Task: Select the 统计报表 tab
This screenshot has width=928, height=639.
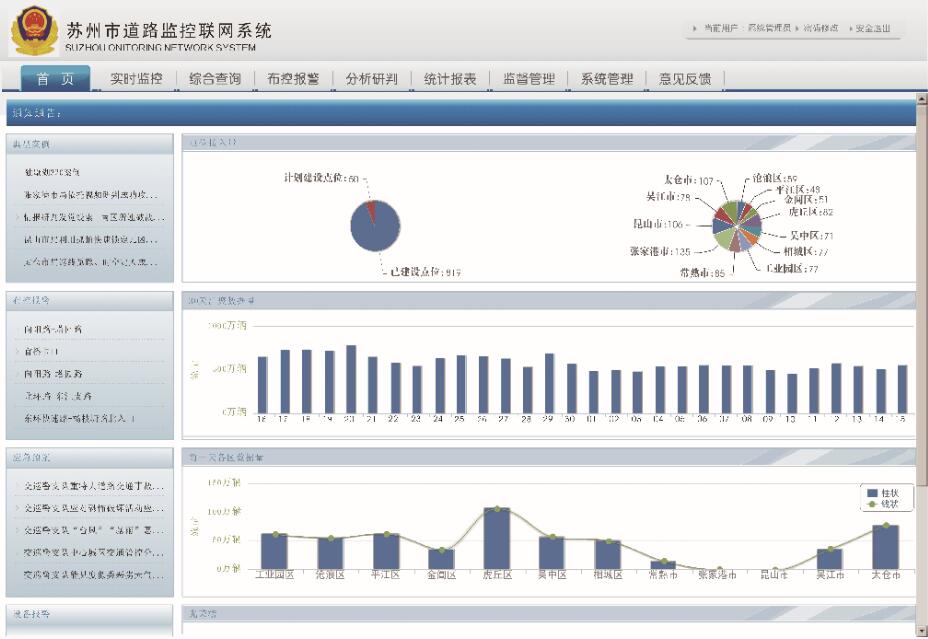Action: pyautogui.click(x=450, y=79)
